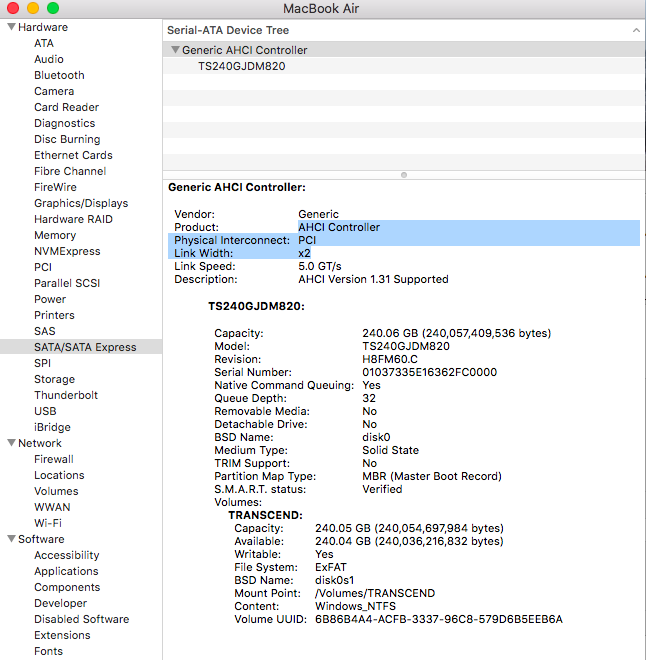The height and width of the screenshot is (660, 646).
Task: Click the pane divider handle dot
Action: (x=404, y=175)
